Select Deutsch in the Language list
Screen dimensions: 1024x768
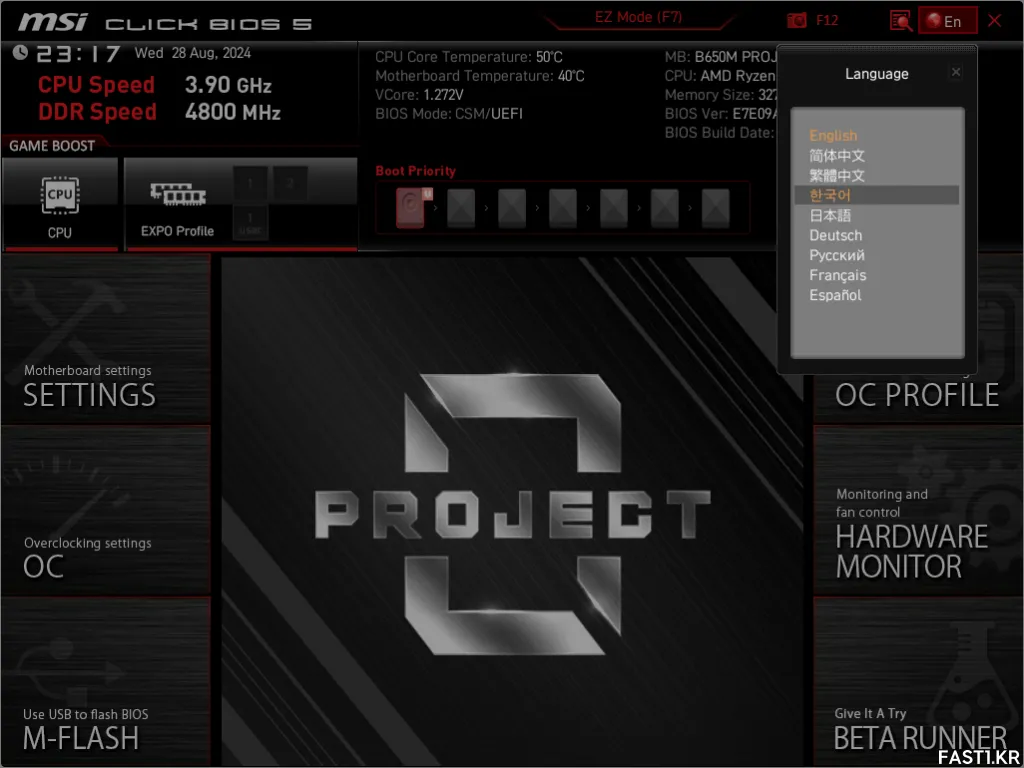pos(835,235)
